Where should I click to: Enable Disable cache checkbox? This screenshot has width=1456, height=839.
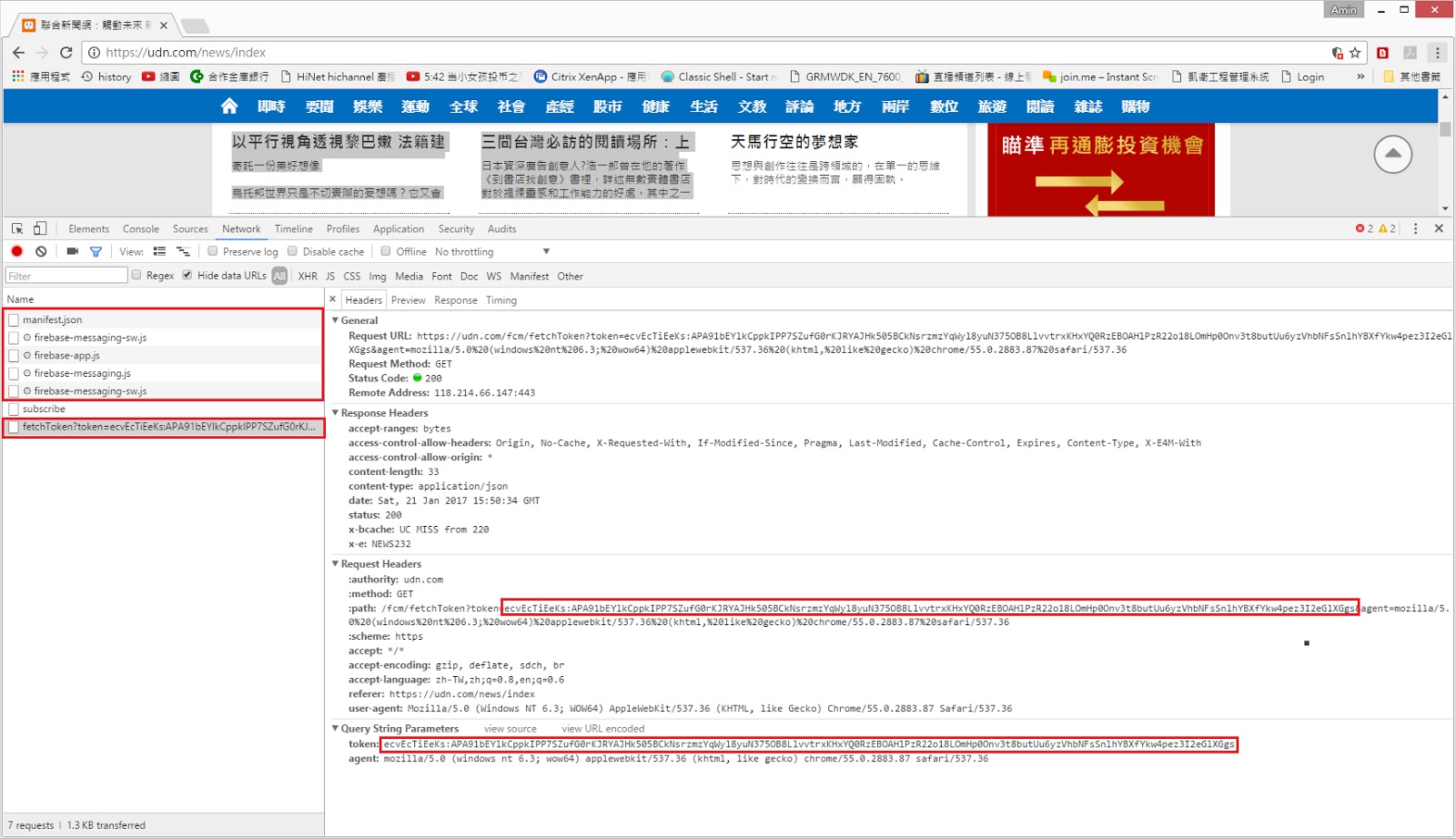pyautogui.click(x=292, y=251)
